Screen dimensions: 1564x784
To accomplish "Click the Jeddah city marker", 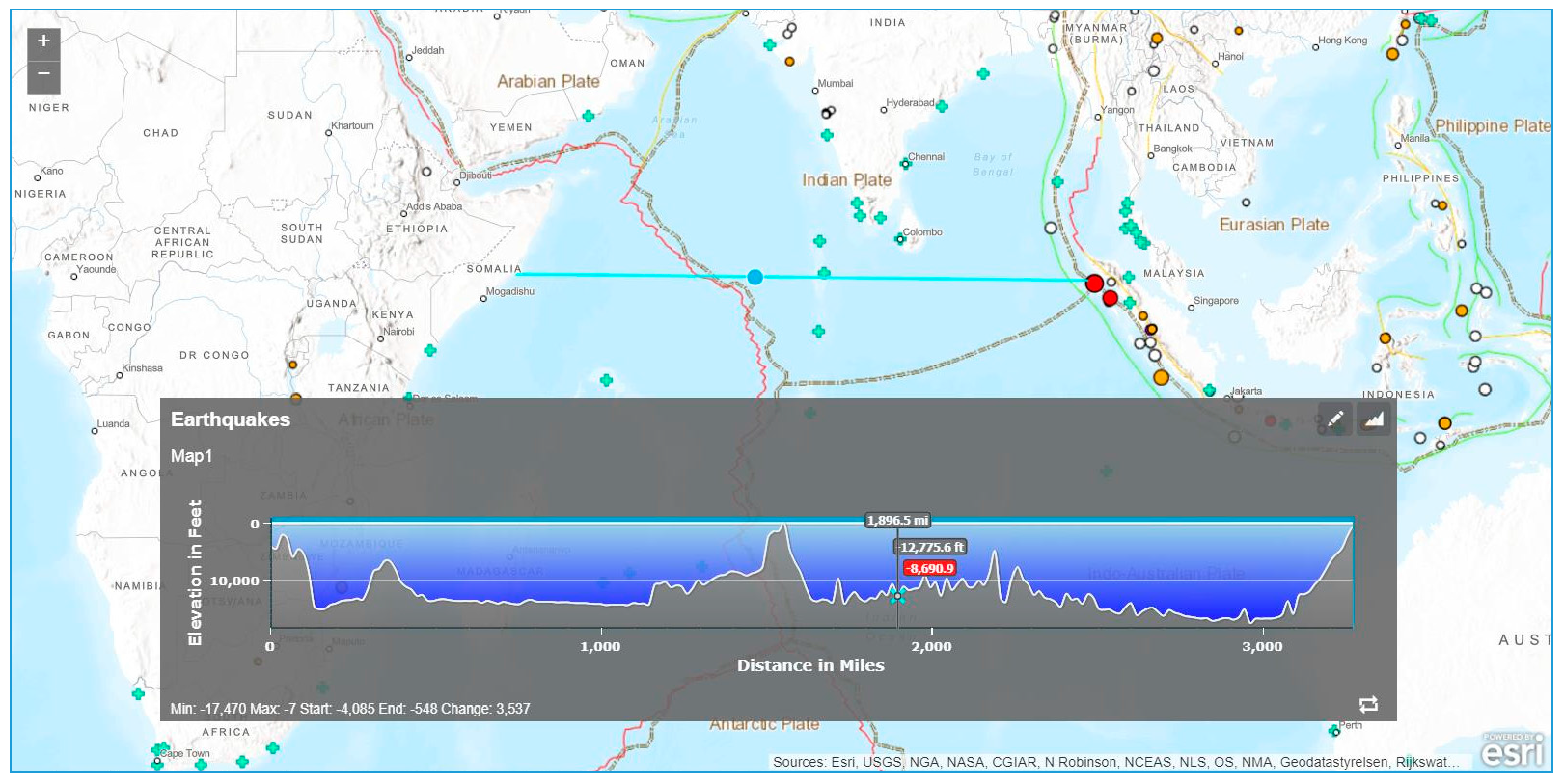I will (409, 58).
